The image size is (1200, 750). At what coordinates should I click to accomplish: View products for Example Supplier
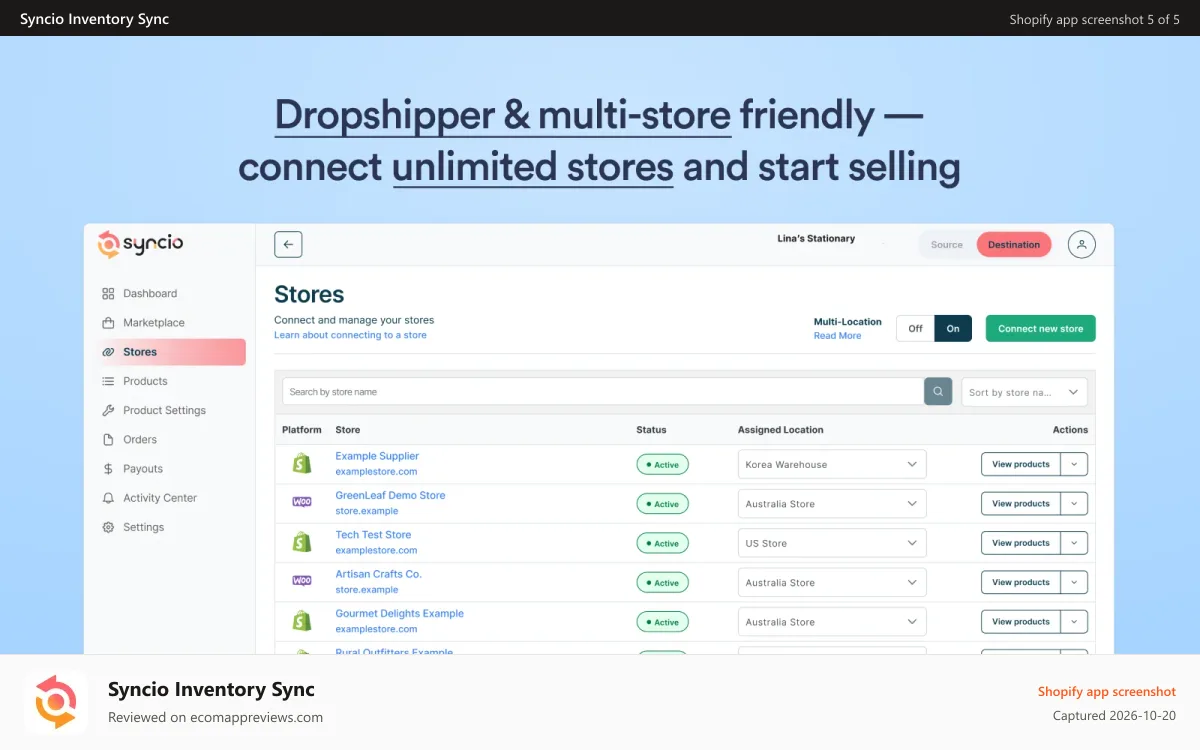pyautogui.click(x=1021, y=464)
